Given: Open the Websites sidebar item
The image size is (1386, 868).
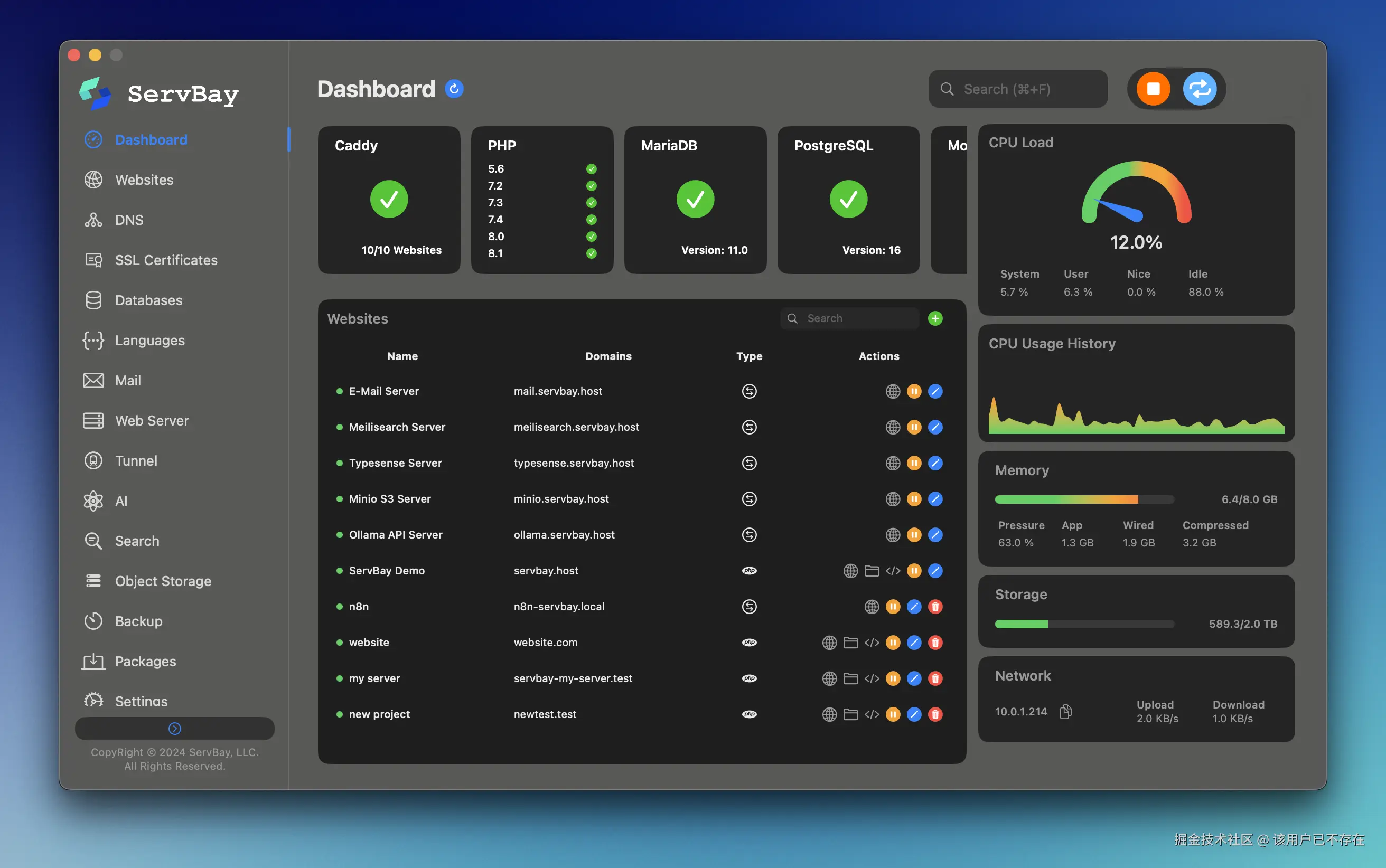Looking at the screenshot, I should (144, 180).
